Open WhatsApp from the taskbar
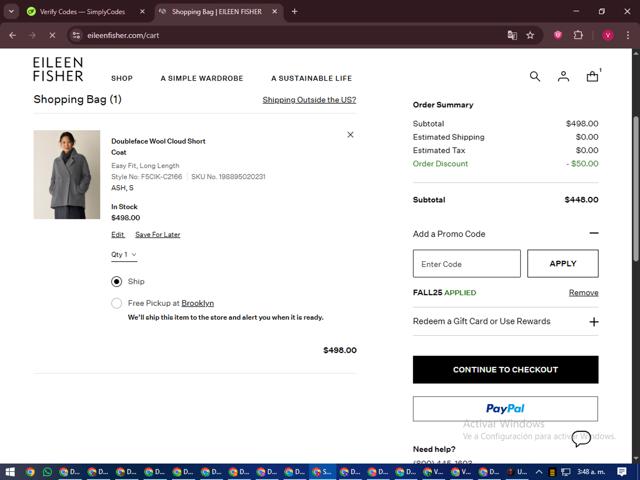 47,472
